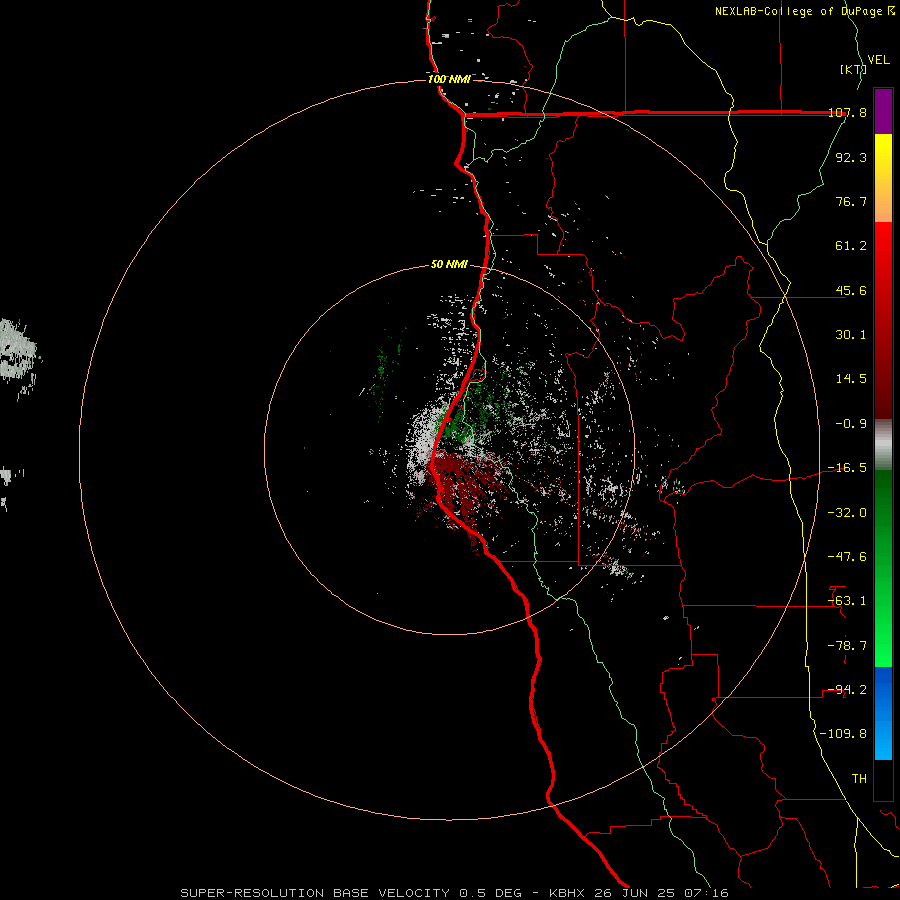The image size is (900, 900).
Task: Click the 100 NMI range ring label
Action: 449,79
